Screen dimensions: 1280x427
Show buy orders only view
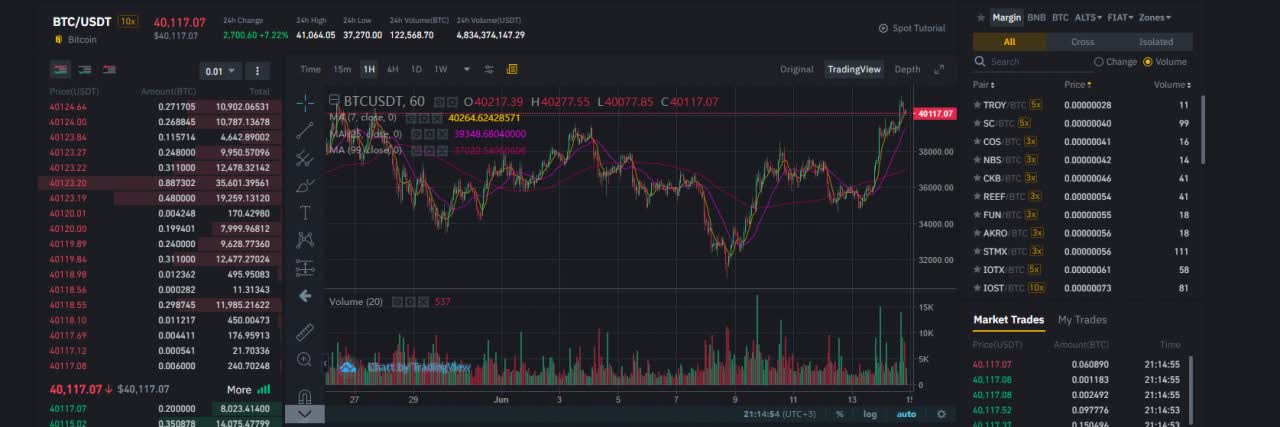click(x=85, y=70)
